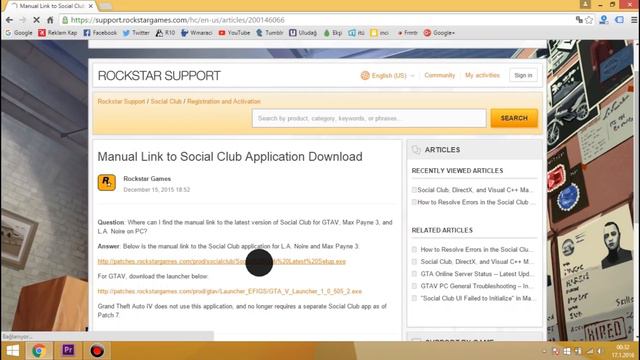
Task: Open the Google bookmark
Action: [x=19, y=33]
